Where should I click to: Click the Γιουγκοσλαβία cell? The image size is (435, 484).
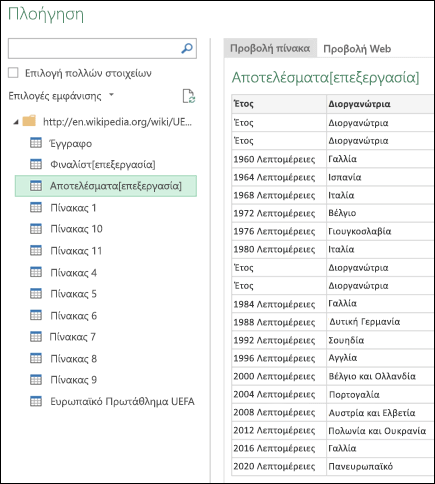pyautogui.click(x=380, y=231)
